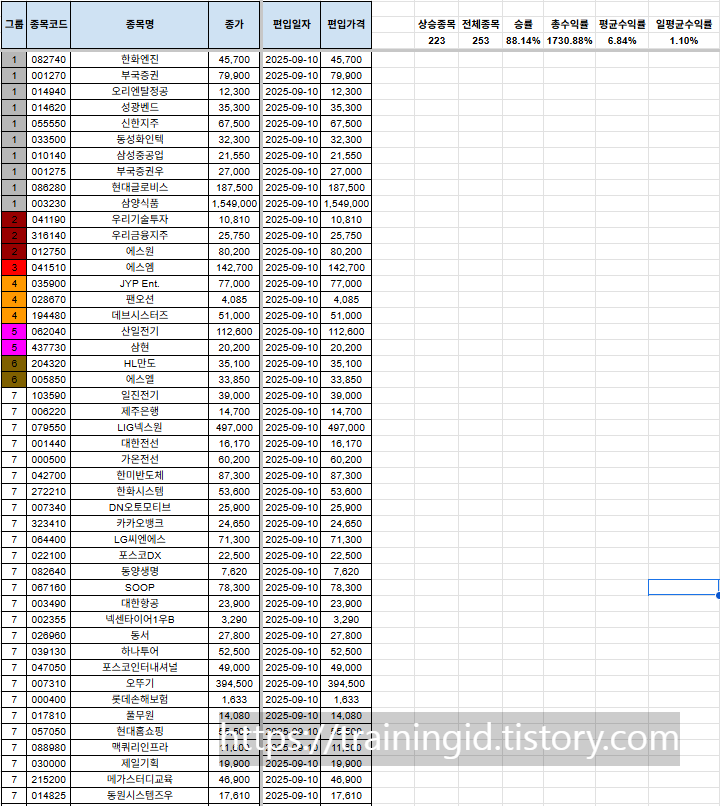Screen dimensions: 720x806
Task: Select the stock name 메가스터디교육
Action: (x=139, y=779)
